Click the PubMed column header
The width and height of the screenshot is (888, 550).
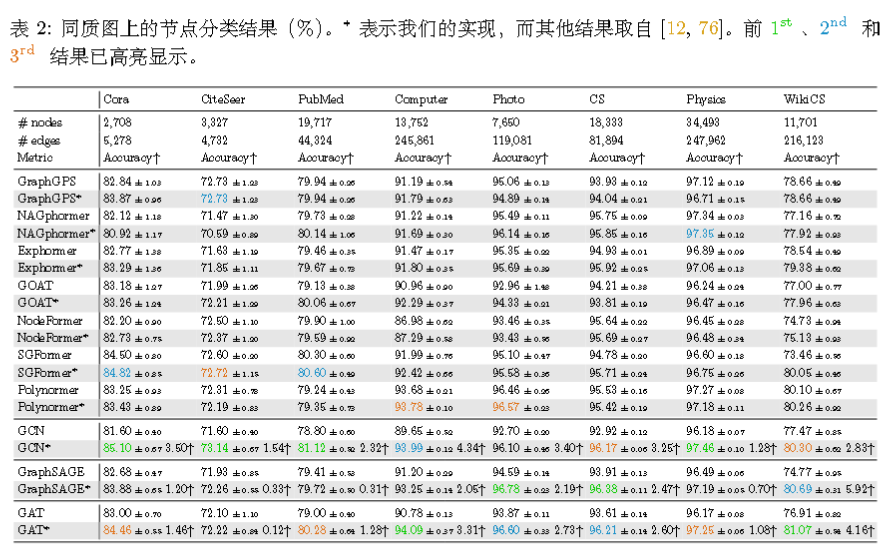[x=320, y=99]
